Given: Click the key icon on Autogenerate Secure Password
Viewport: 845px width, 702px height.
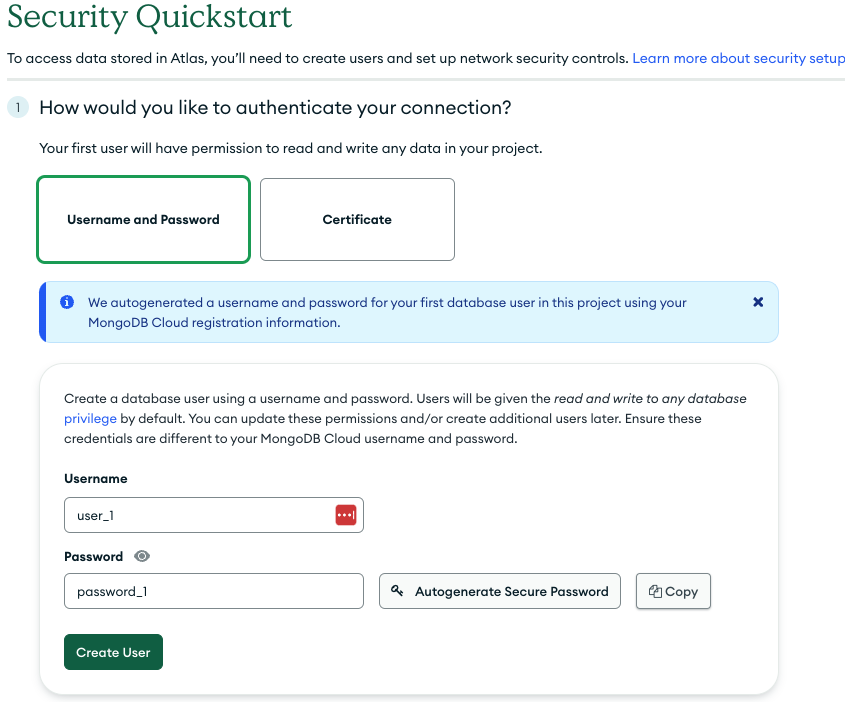Looking at the screenshot, I should pyautogui.click(x=398, y=591).
